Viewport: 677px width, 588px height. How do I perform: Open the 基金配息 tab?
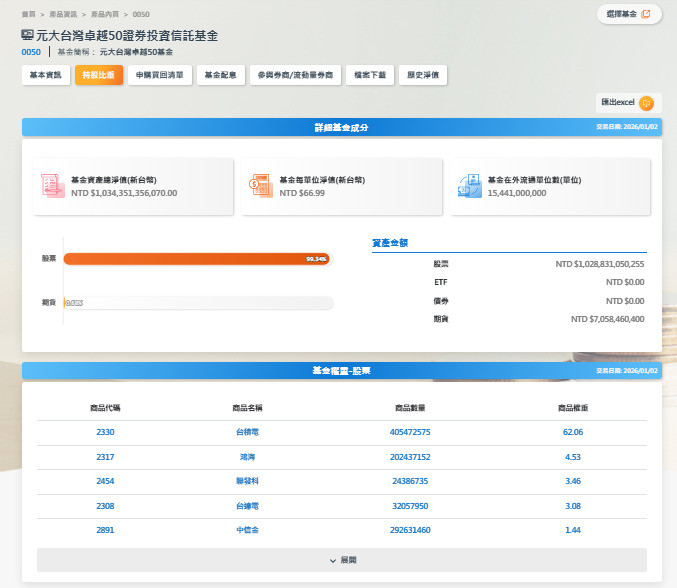[220, 75]
